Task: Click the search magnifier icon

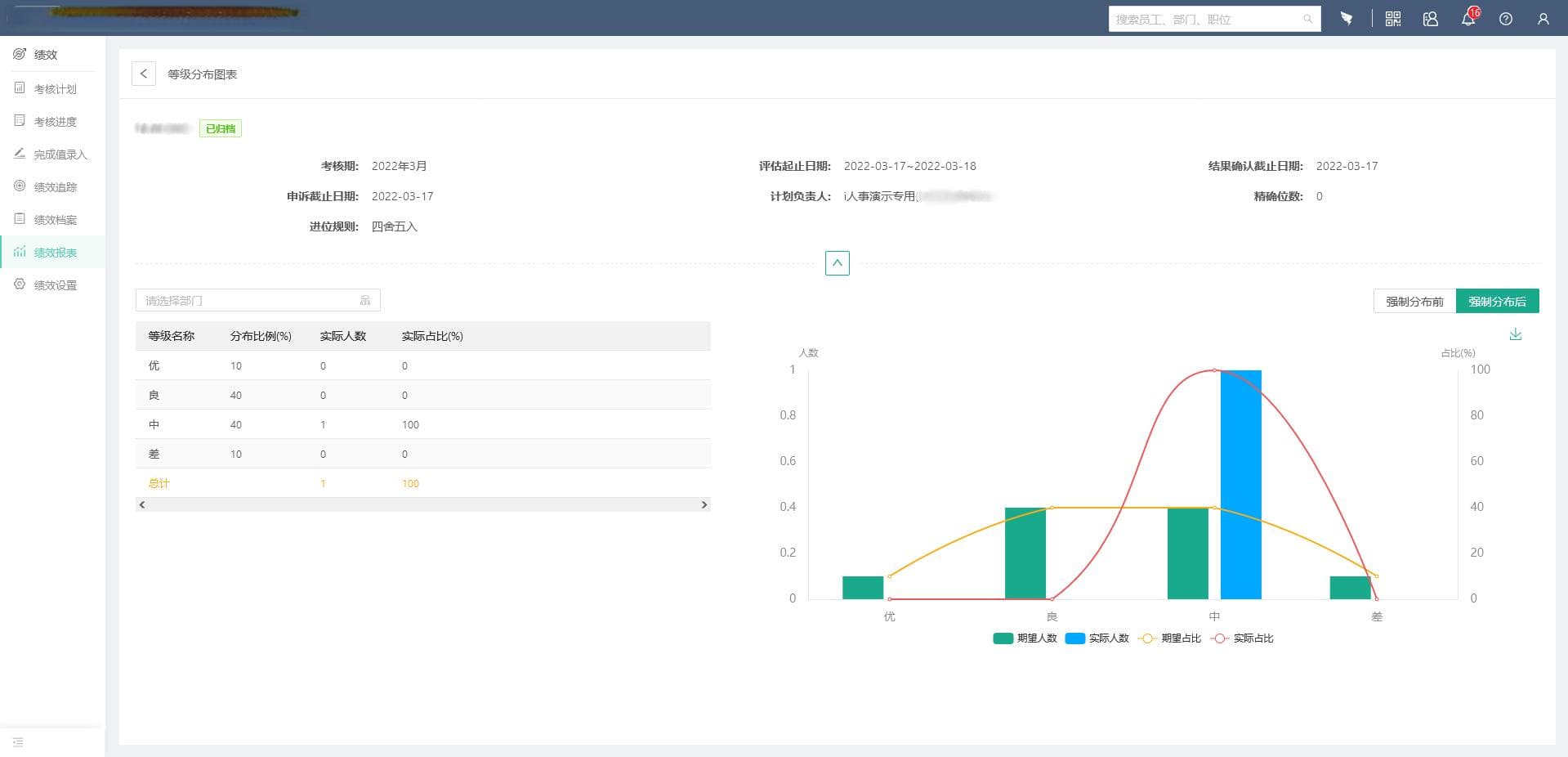Action: click(1308, 19)
